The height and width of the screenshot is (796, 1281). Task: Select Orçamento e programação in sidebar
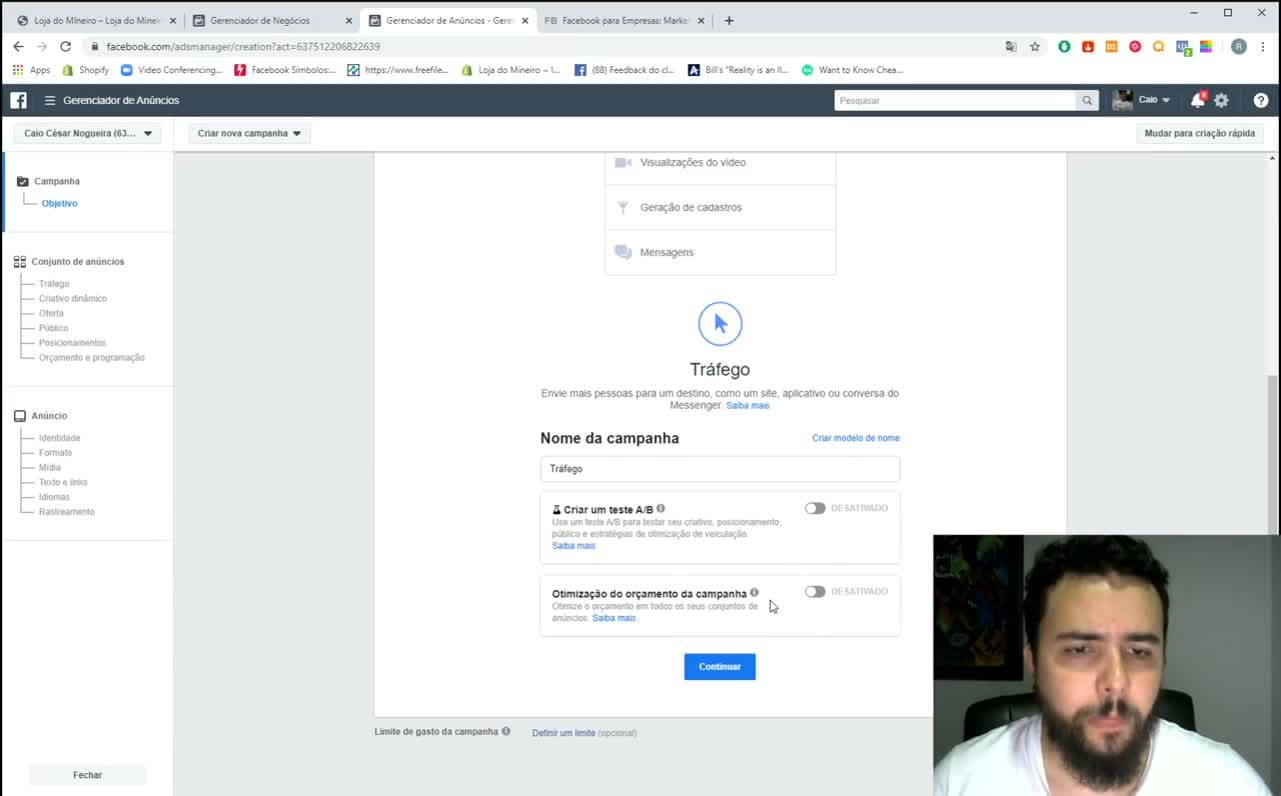pyautogui.click(x=92, y=357)
